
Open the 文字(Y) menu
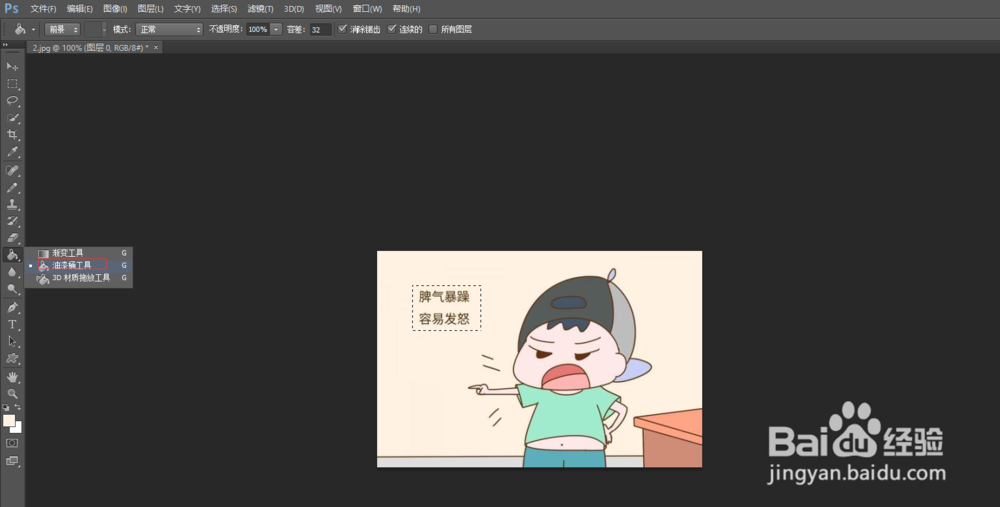(188, 9)
